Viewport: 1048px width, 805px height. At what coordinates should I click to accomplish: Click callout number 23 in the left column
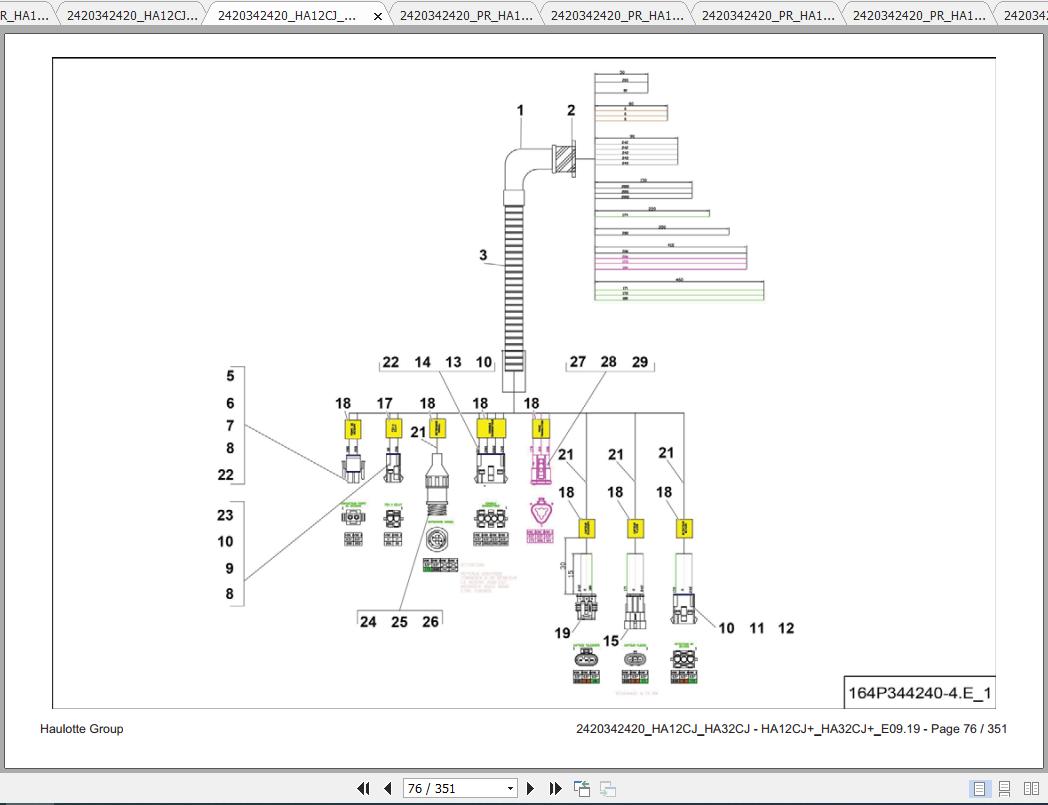pyautogui.click(x=225, y=515)
